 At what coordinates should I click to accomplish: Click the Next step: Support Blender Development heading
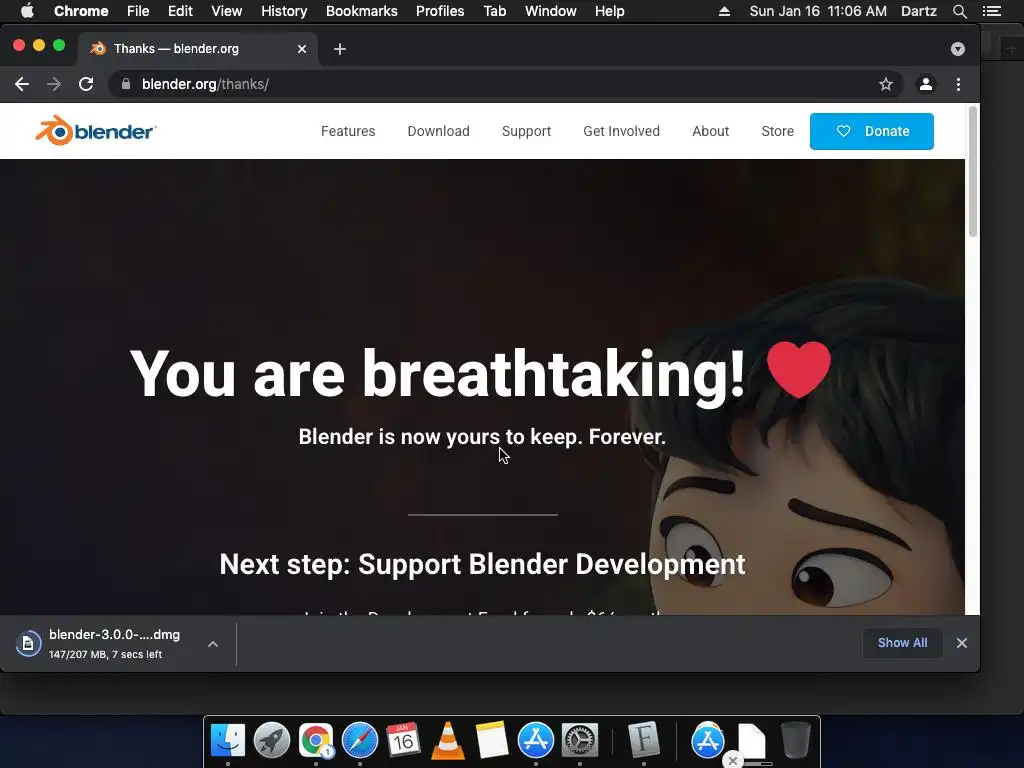pos(482,564)
